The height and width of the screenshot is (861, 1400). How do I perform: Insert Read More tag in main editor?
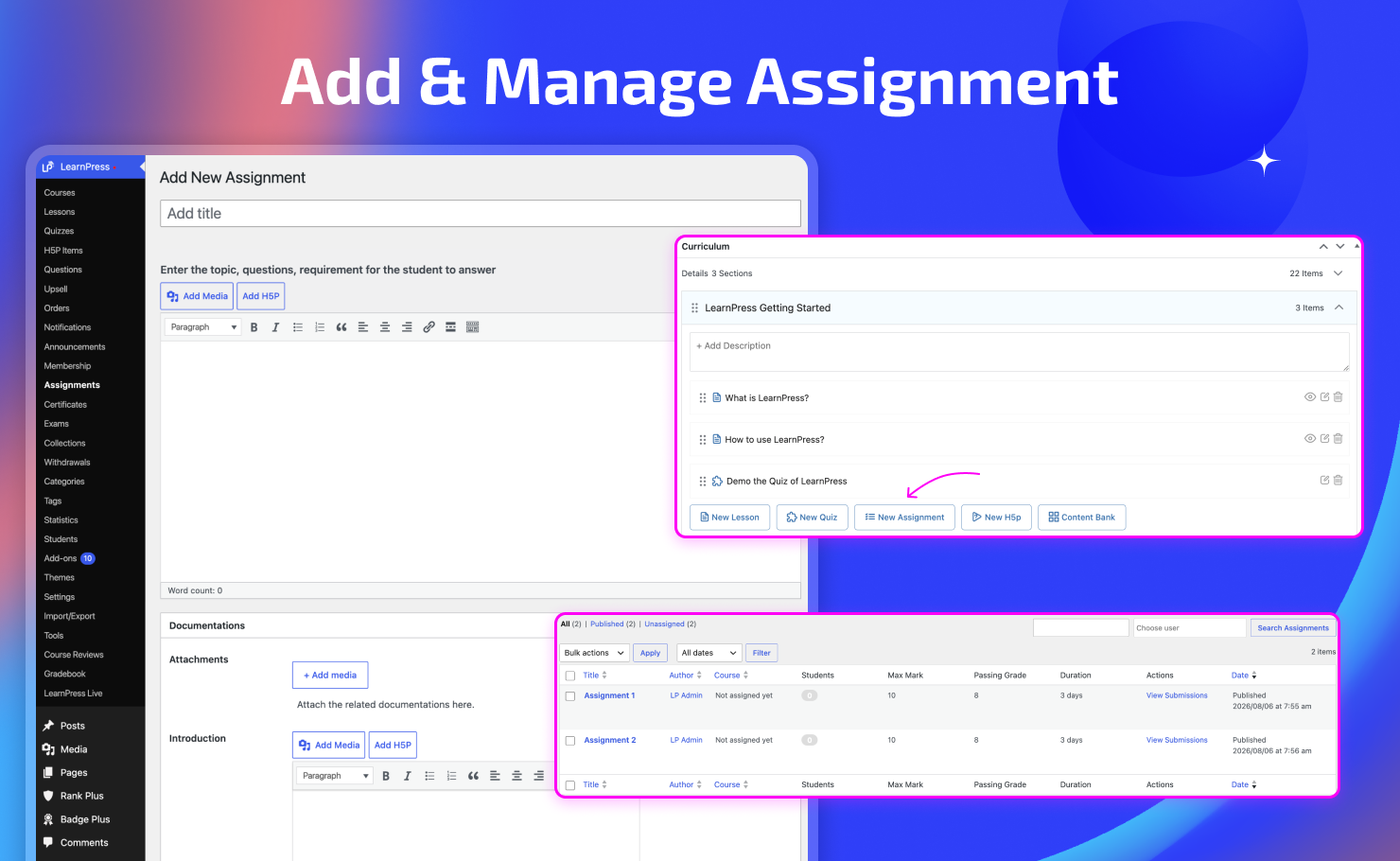point(450,327)
